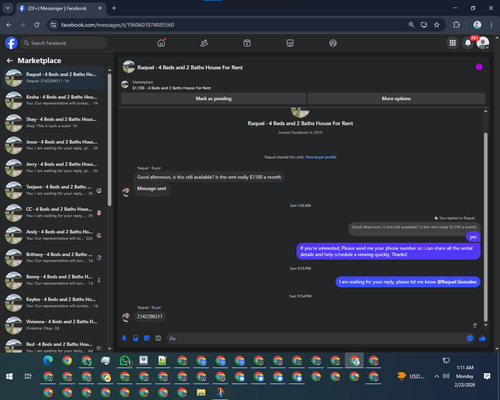Click the More options button

pyautogui.click(x=396, y=98)
